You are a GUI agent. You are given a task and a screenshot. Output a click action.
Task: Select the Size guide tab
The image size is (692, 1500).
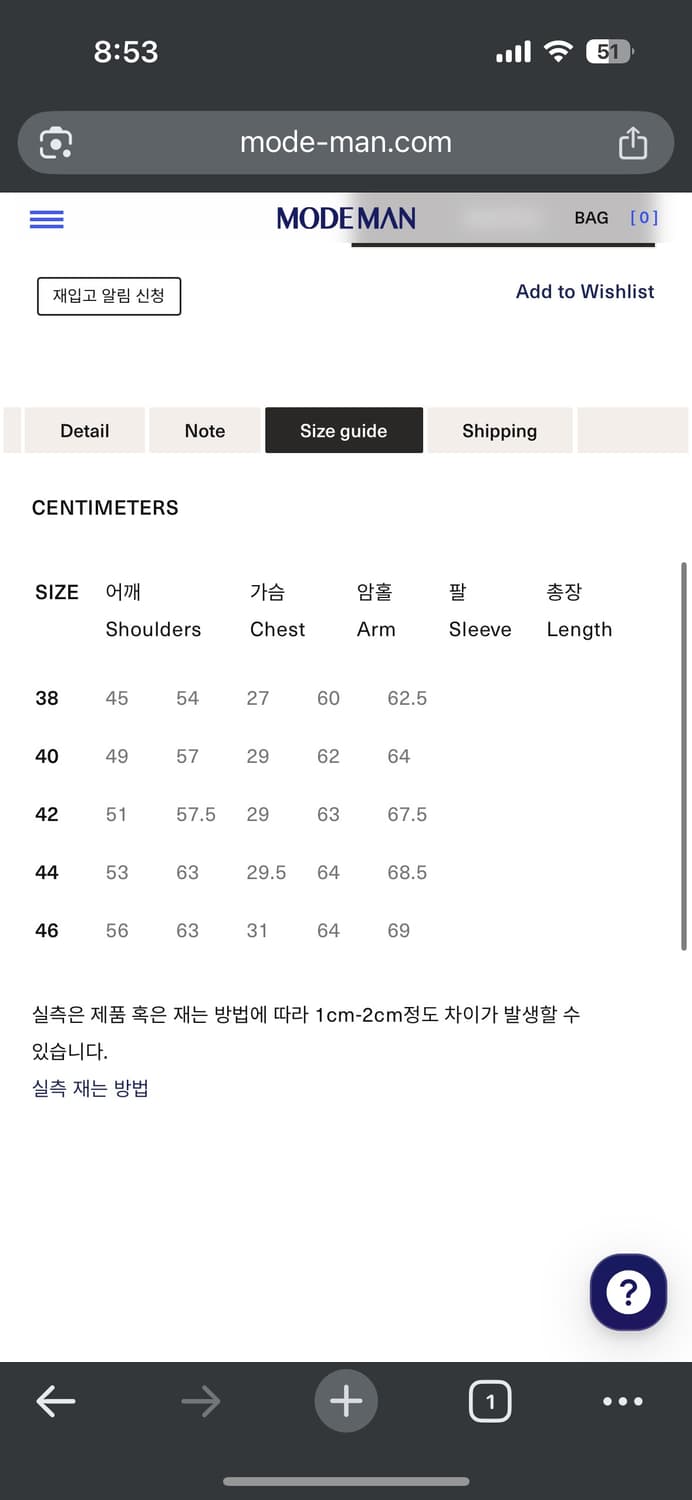(344, 430)
